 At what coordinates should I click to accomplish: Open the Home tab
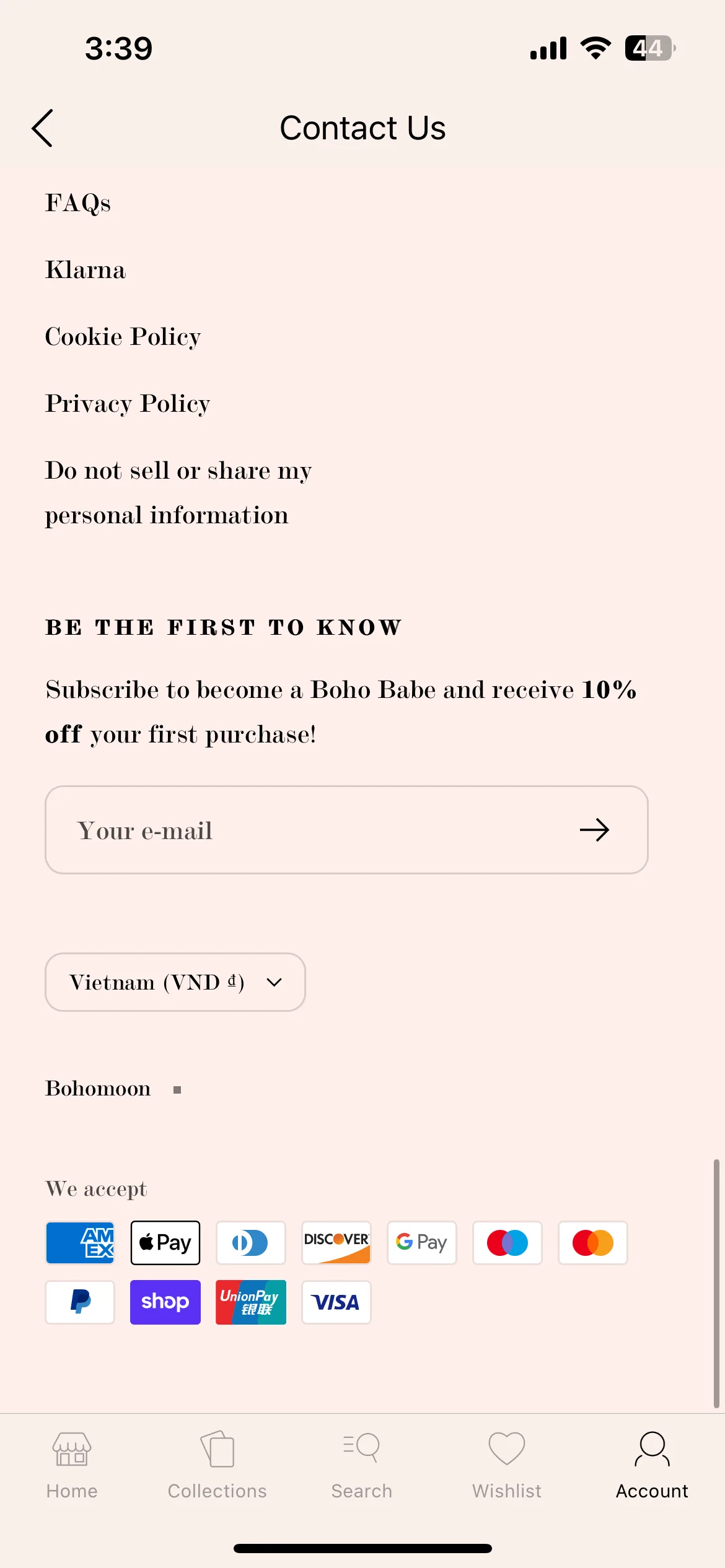[x=72, y=1465]
